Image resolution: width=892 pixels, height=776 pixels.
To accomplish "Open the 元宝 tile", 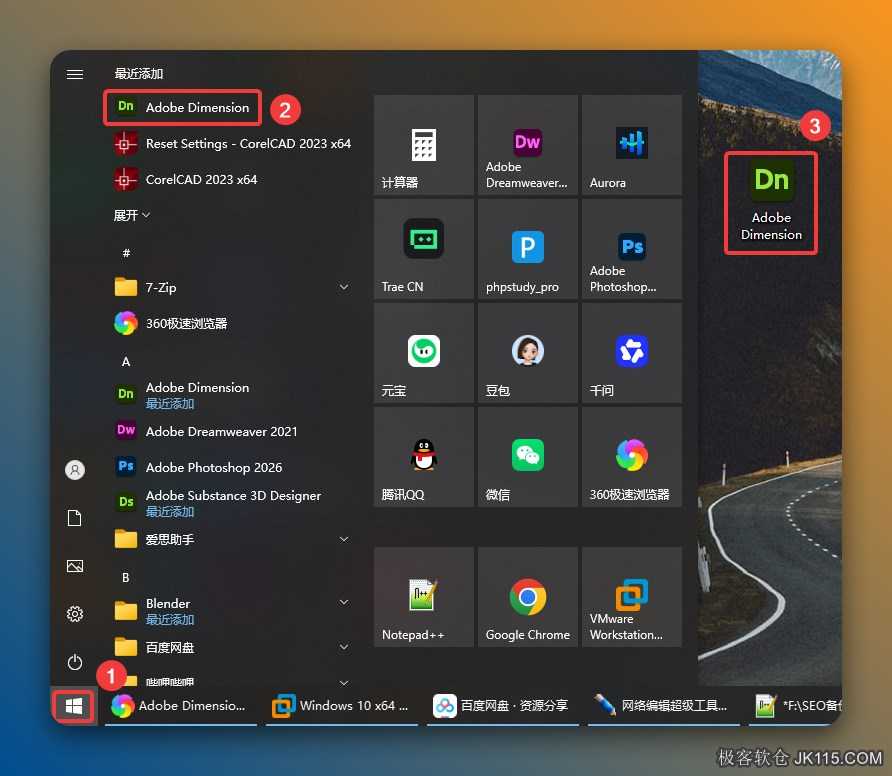I will point(424,353).
